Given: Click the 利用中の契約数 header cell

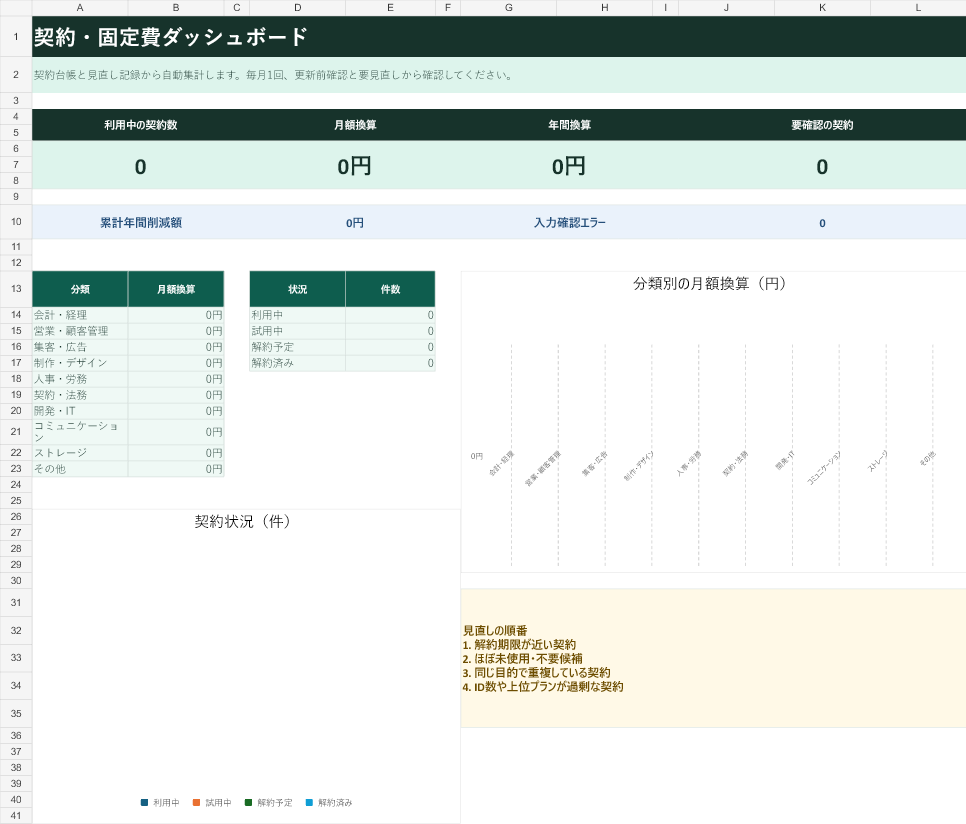Looking at the screenshot, I should coord(140,125).
